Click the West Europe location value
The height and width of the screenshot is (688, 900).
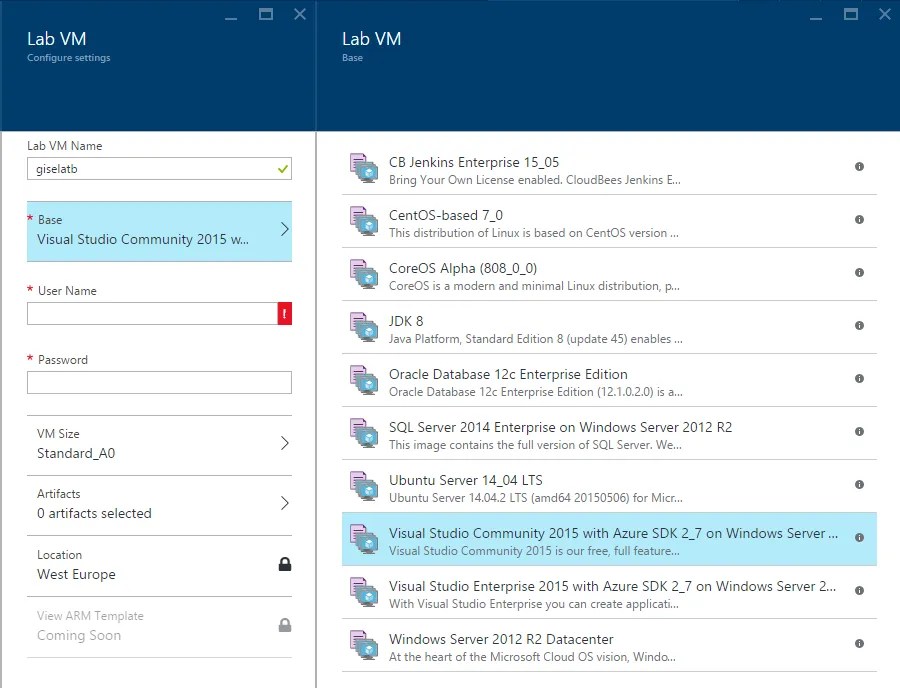click(x=76, y=574)
